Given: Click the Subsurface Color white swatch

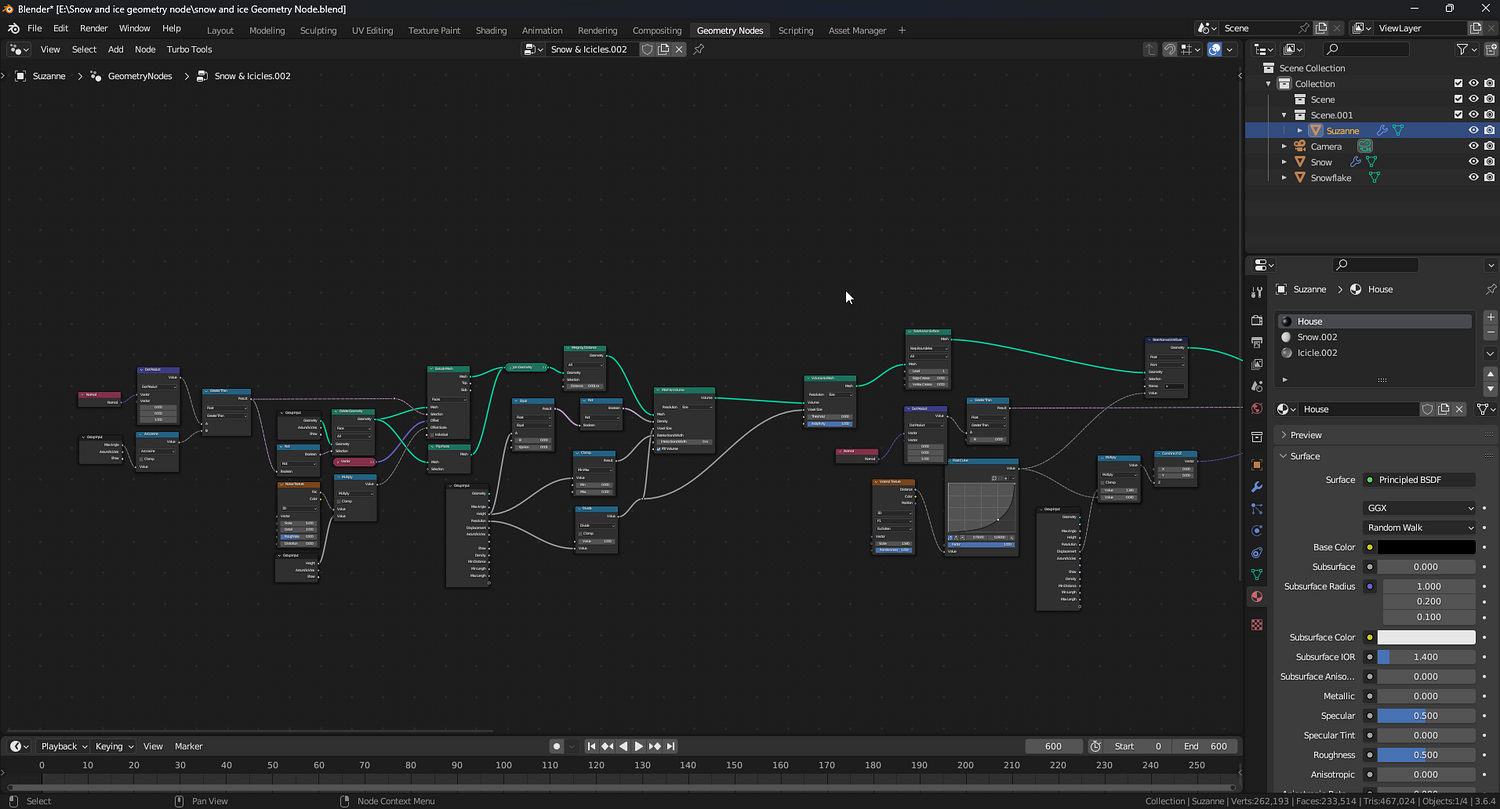Looking at the screenshot, I should click(1426, 637).
